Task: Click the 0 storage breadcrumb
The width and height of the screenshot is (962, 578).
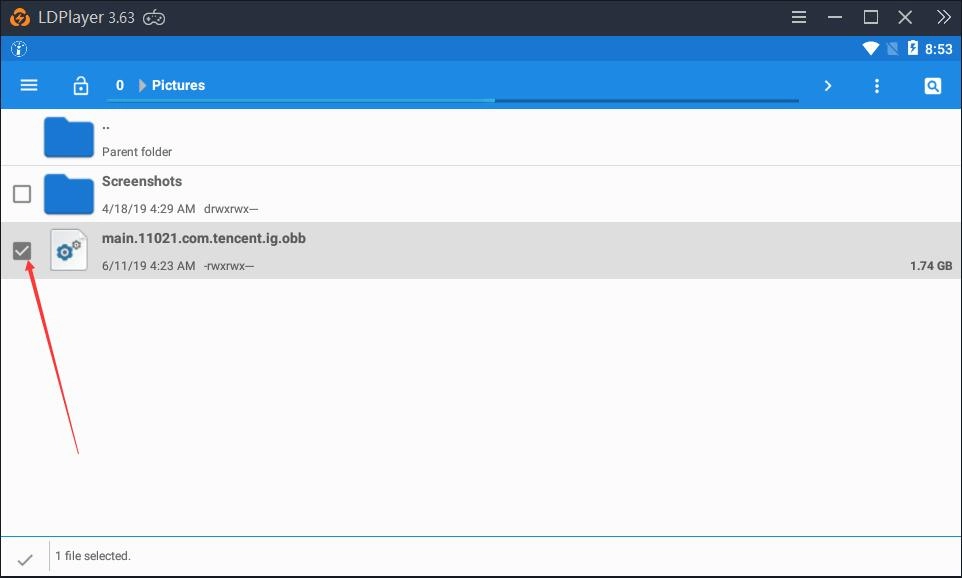Action: coord(119,85)
